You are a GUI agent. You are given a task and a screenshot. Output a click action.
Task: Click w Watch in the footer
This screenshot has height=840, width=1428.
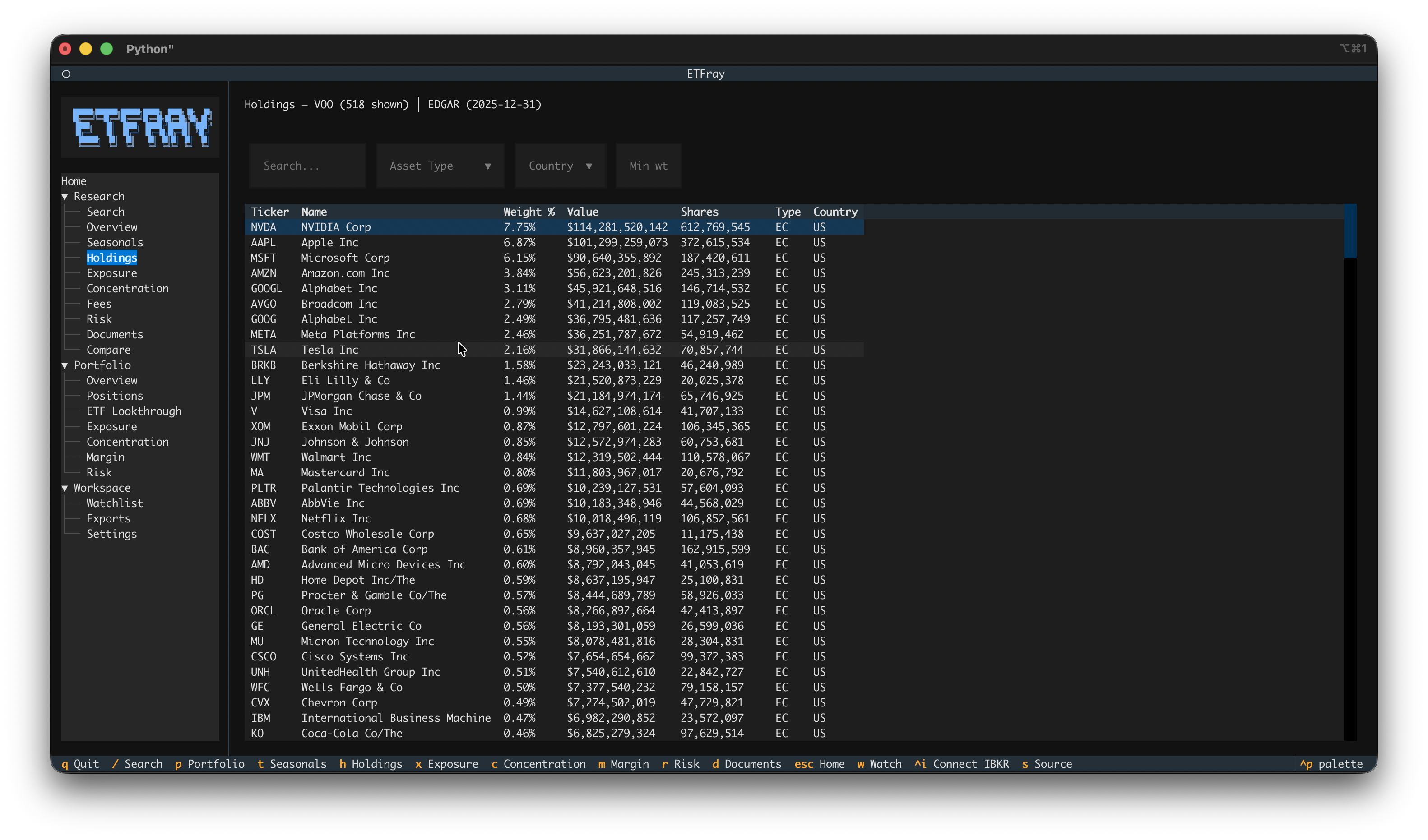click(880, 764)
